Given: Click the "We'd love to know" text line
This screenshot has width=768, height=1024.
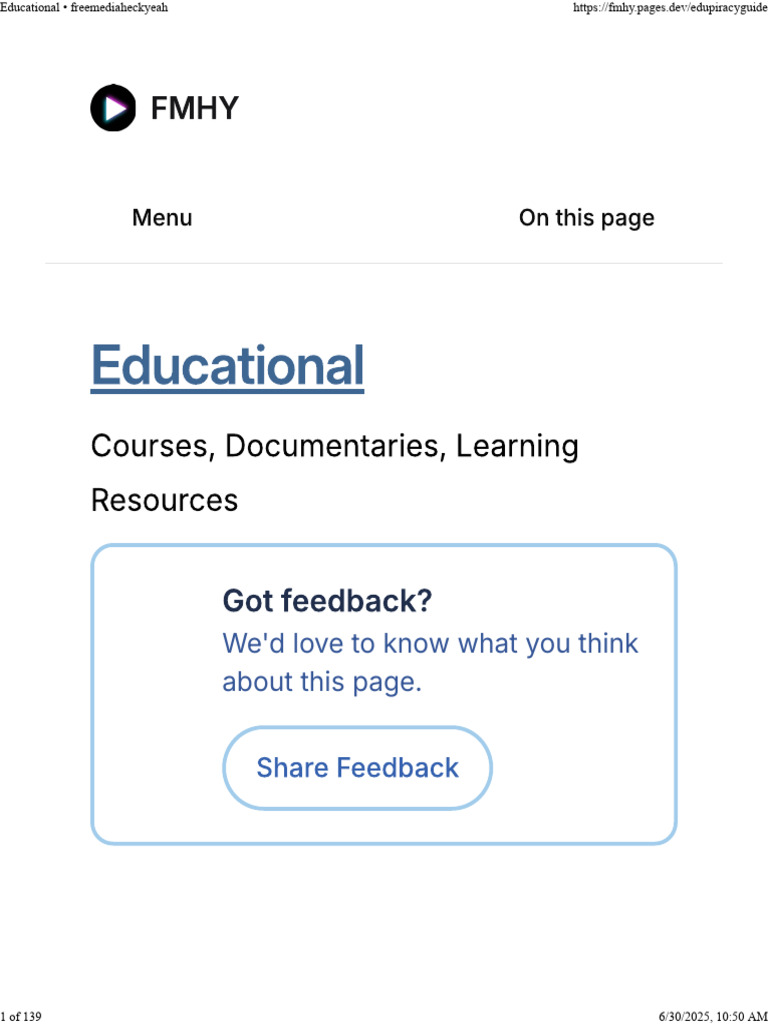Looking at the screenshot, I should click(430, 643).
